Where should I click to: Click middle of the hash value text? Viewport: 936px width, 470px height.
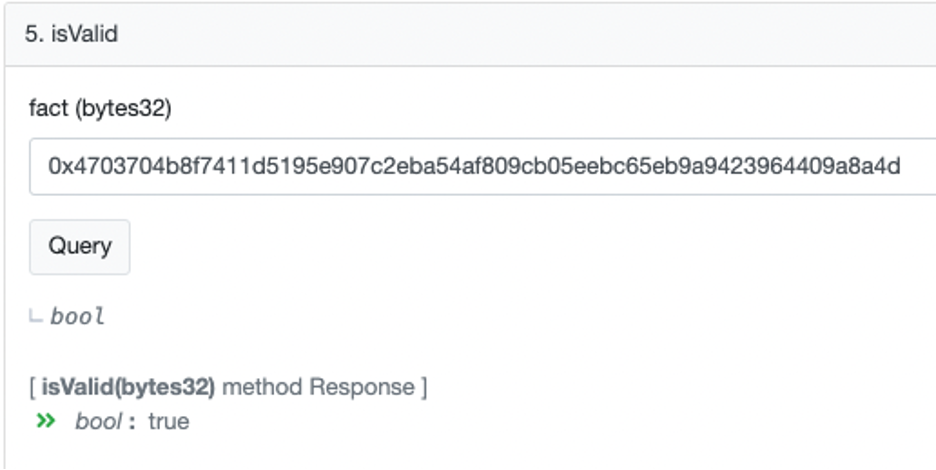click(x=475, y=166)
